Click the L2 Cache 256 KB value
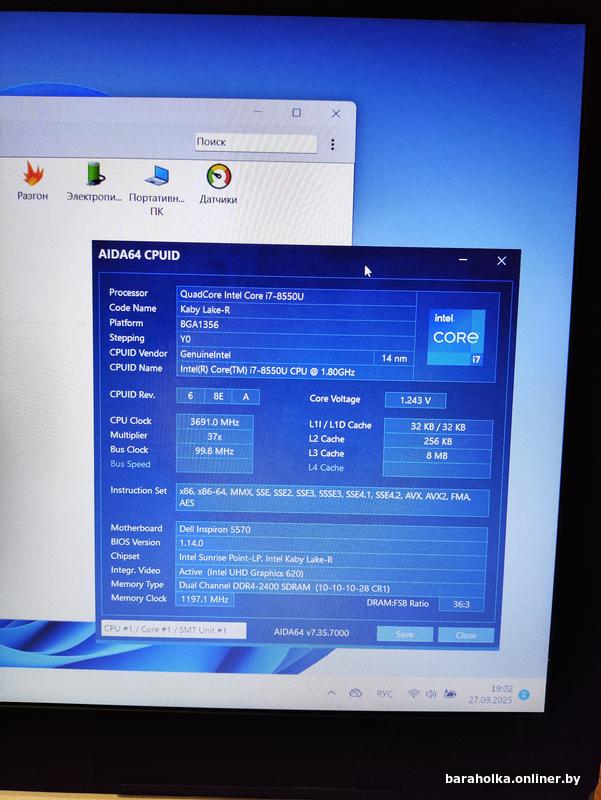 [438, 441]
